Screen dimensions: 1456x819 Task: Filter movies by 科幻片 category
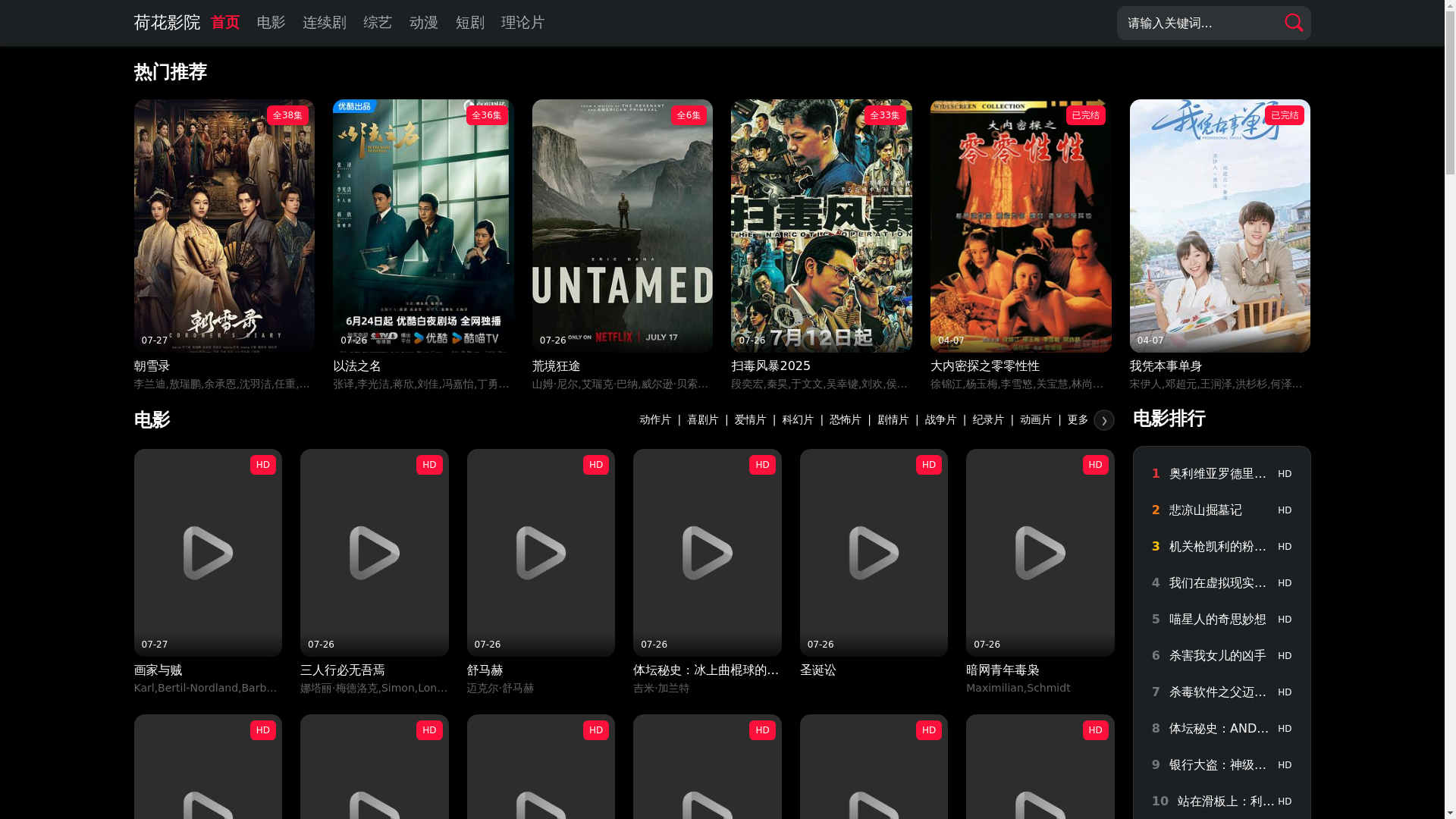[798, 420]
